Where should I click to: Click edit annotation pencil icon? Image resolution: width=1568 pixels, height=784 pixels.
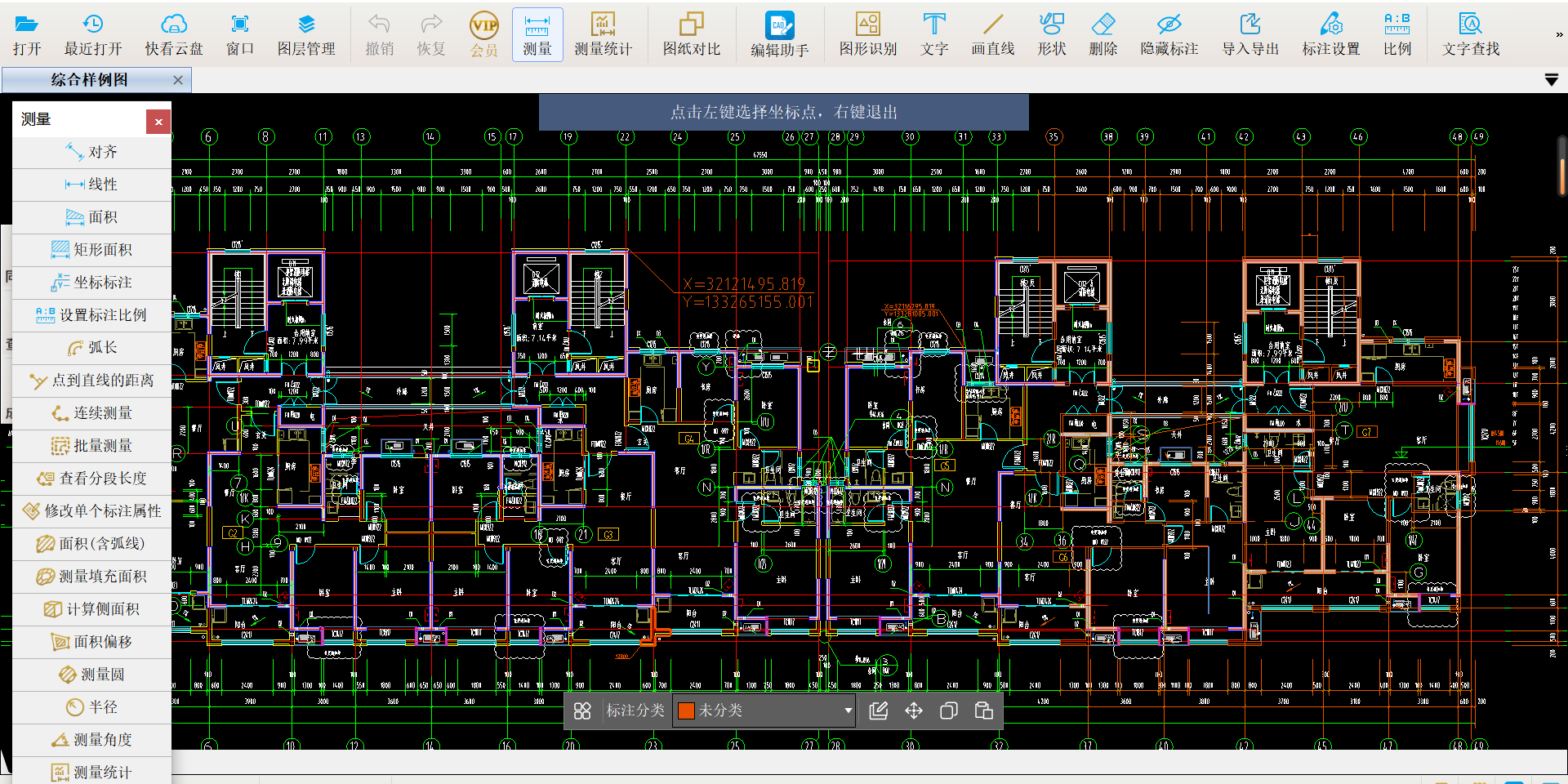pyautogui.click(x=879, y=711)
